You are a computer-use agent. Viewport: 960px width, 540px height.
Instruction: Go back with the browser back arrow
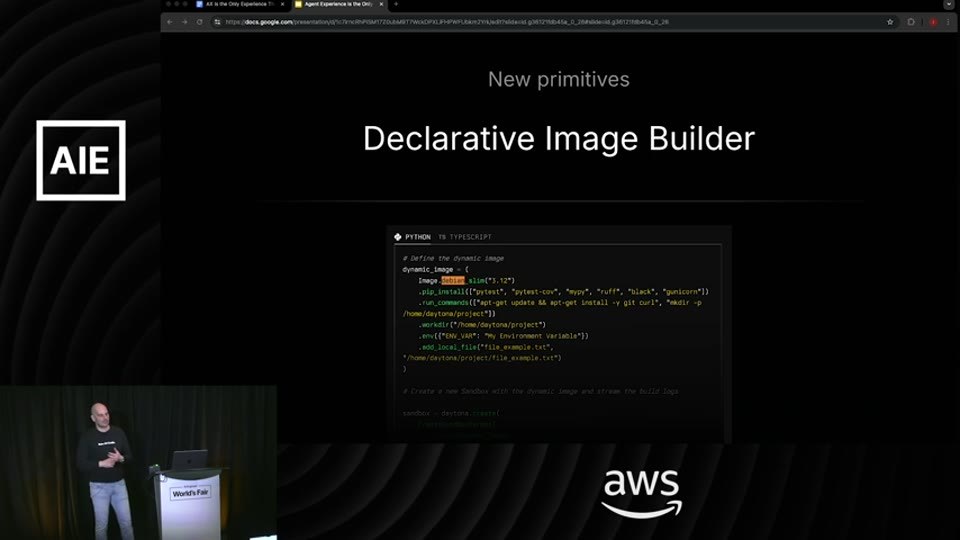coord(170,22)
